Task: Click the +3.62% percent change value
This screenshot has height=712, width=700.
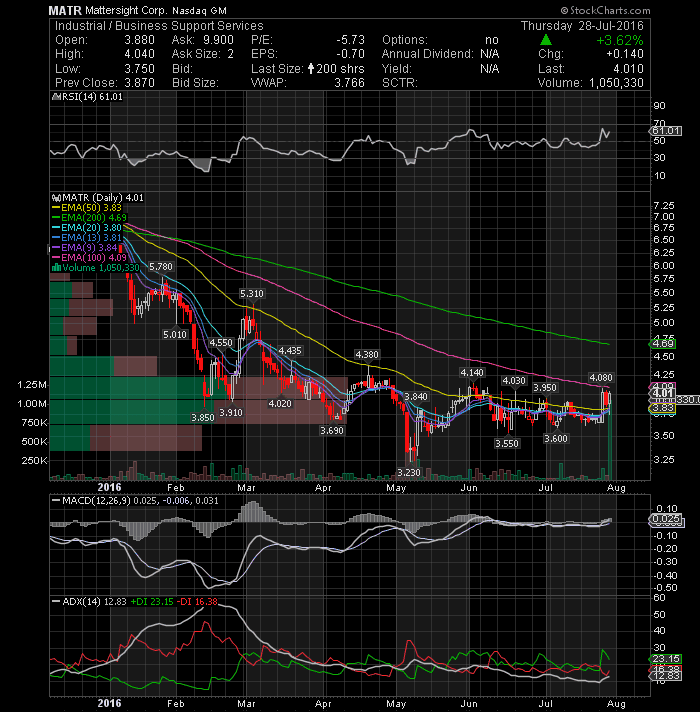Action: tap(620, 40)
